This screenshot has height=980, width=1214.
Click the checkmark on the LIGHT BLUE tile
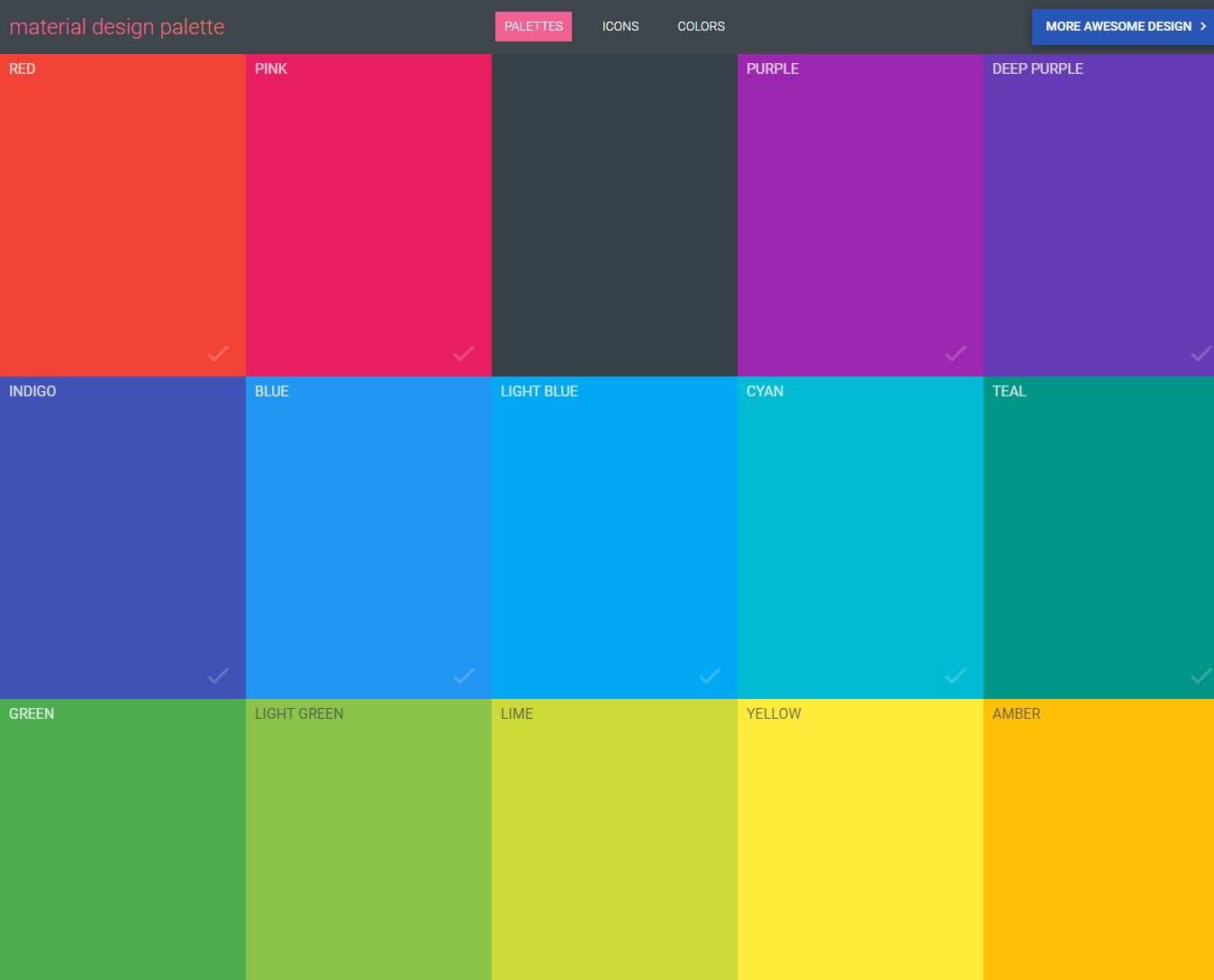710,676
